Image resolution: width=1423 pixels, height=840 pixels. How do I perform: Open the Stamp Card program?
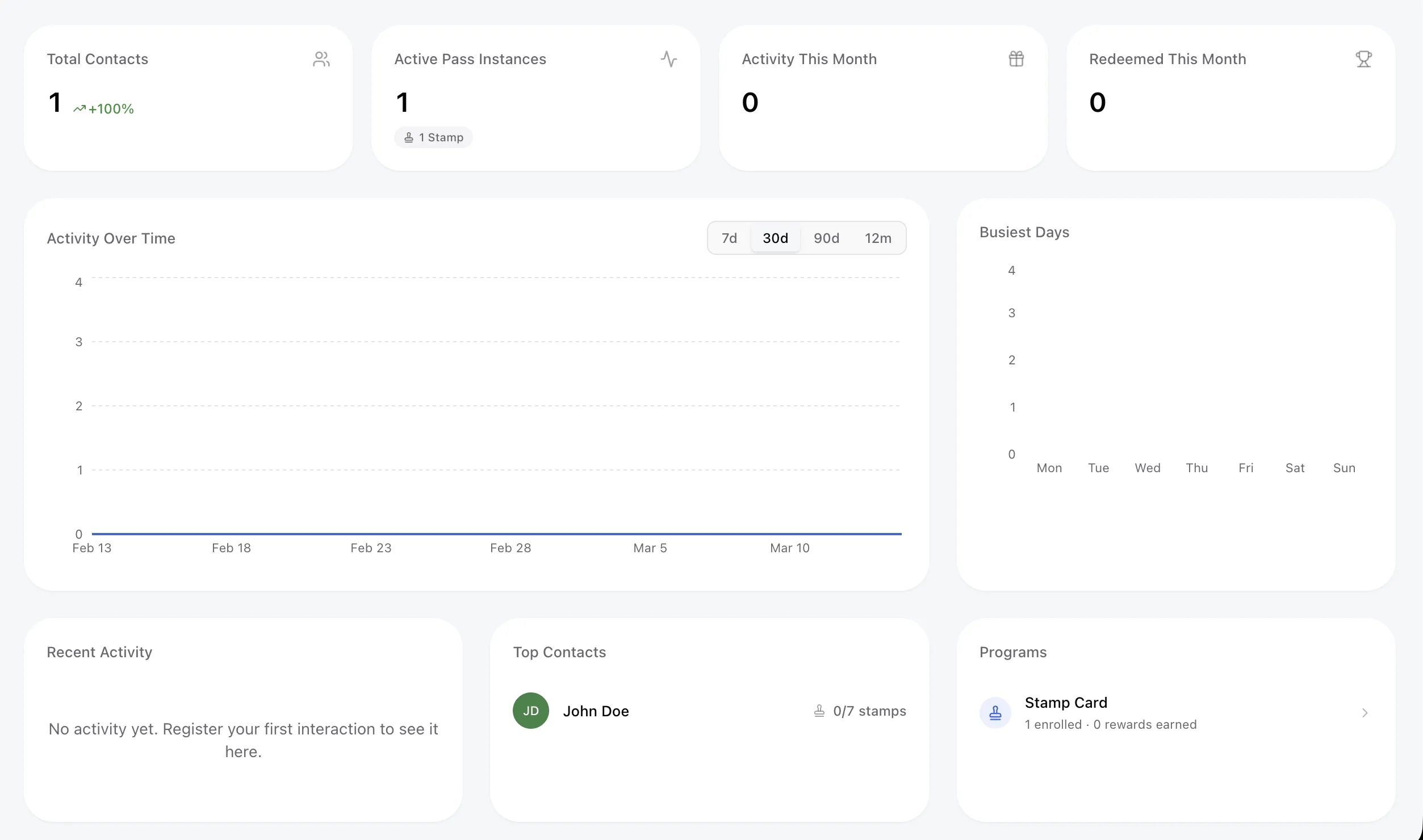[x=1066, y=702]
